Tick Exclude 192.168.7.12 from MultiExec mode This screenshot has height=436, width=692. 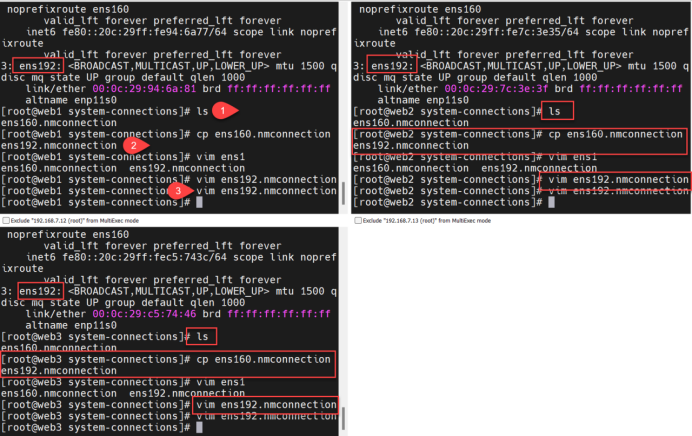[x=6, y=220]
